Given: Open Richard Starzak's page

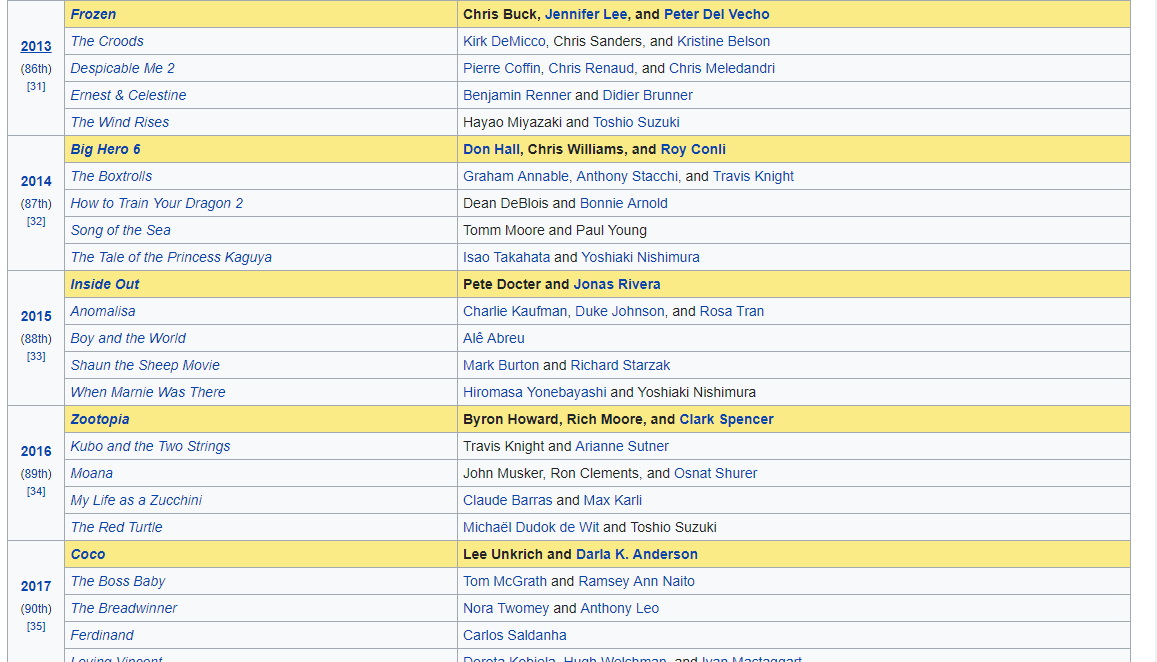Looking at the screenshot, I should pos(620,365).
